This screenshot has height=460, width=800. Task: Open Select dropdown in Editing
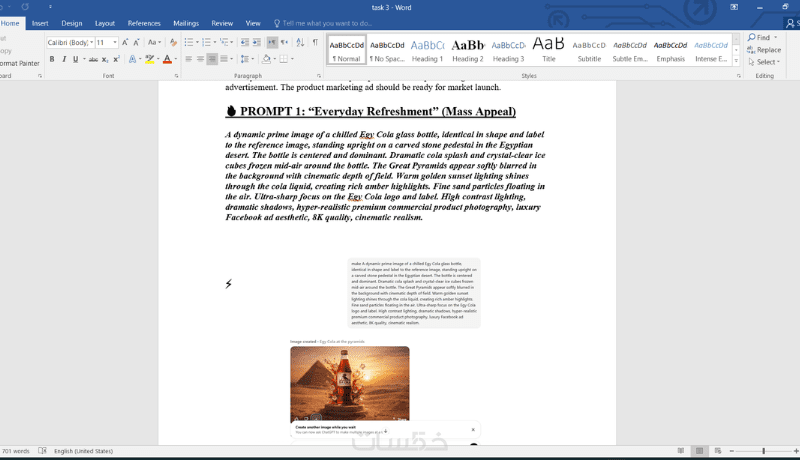(764, 62)
